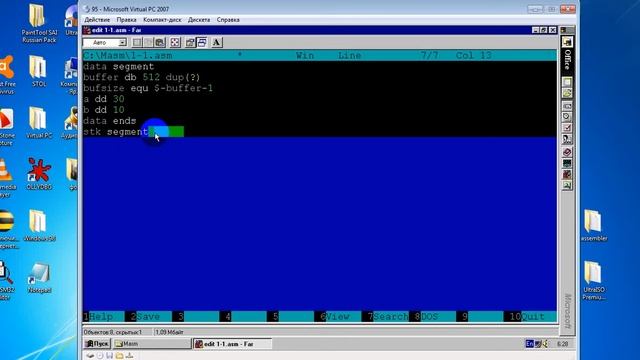Click the 'C:\Masm\1-1.asm' file path text
Screen dimensions: 640x360
click(x=127, y=56)
